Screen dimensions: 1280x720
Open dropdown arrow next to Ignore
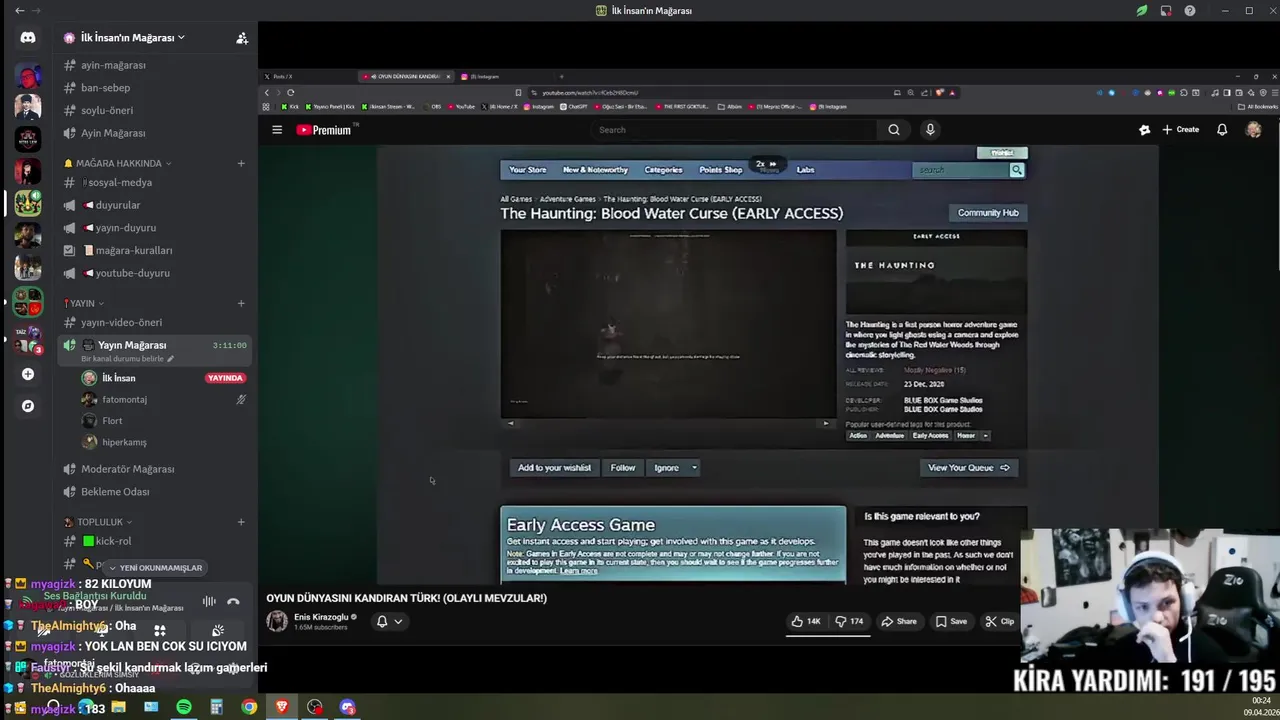point(694,468)
